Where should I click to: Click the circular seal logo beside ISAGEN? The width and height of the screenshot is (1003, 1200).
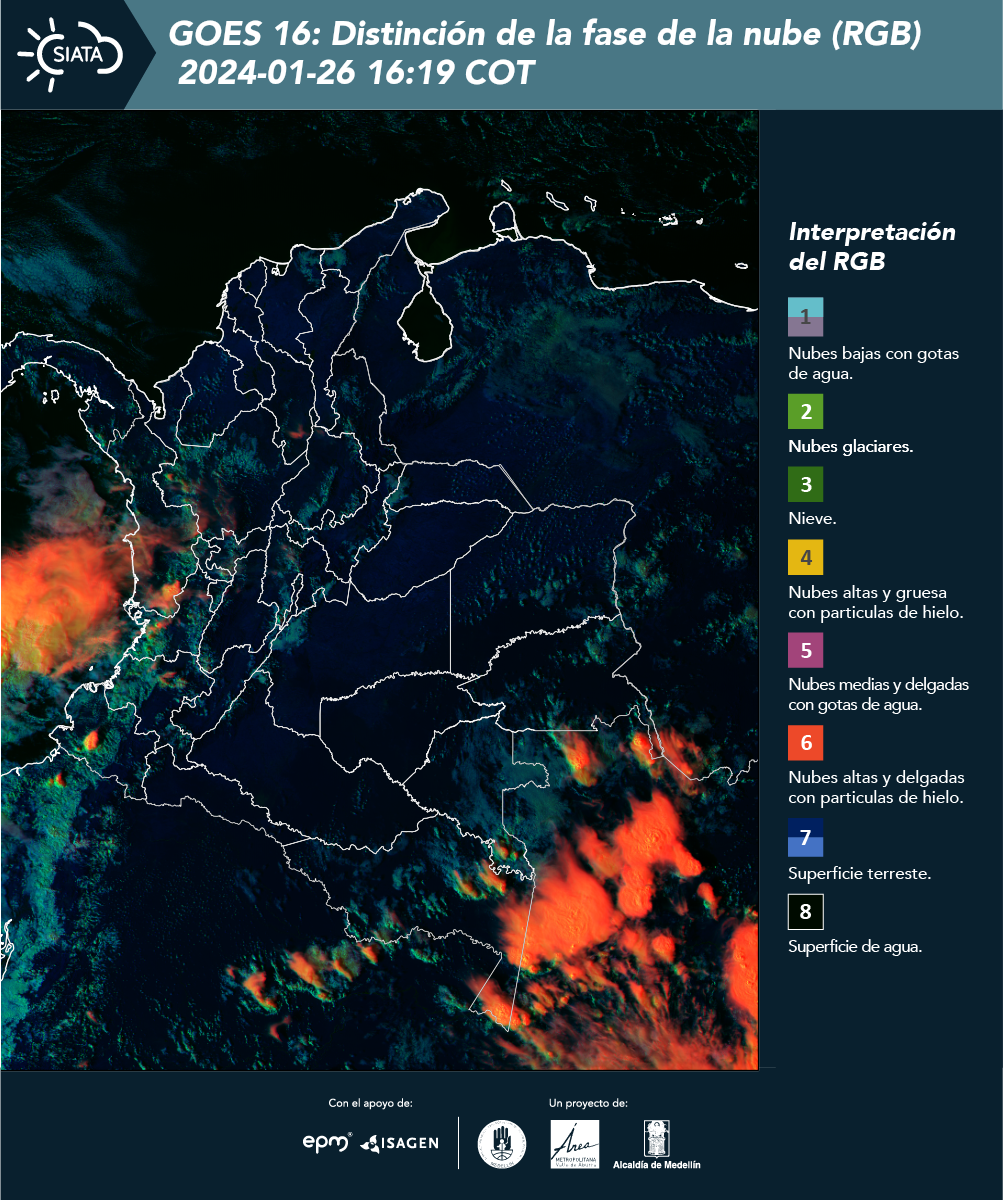pyautogui.click(x=502, y=1144)
